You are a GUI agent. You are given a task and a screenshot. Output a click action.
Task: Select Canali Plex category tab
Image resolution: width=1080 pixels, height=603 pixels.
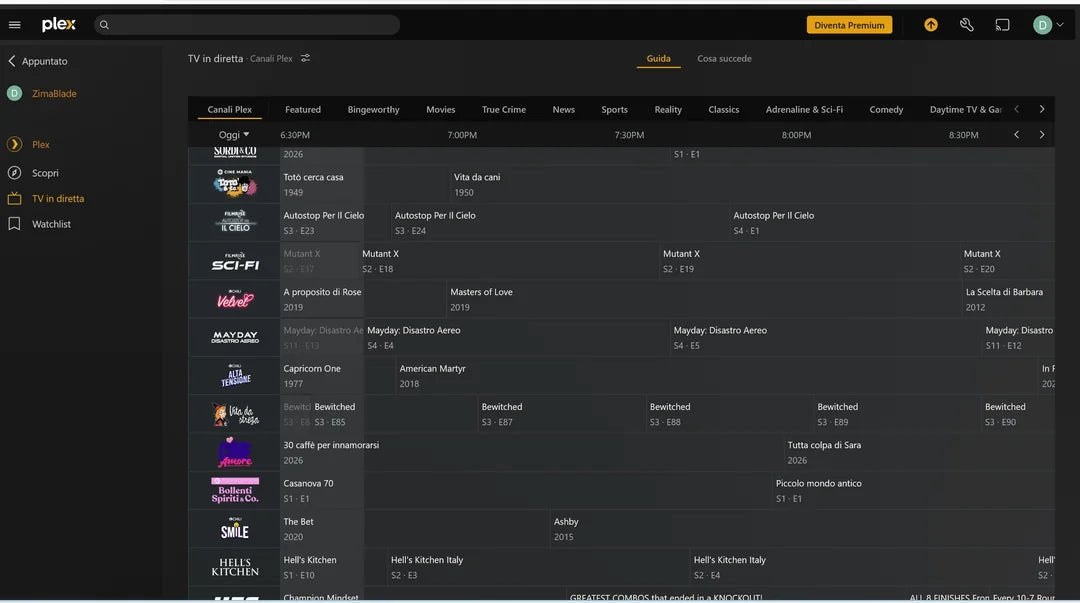click(229, 110)
